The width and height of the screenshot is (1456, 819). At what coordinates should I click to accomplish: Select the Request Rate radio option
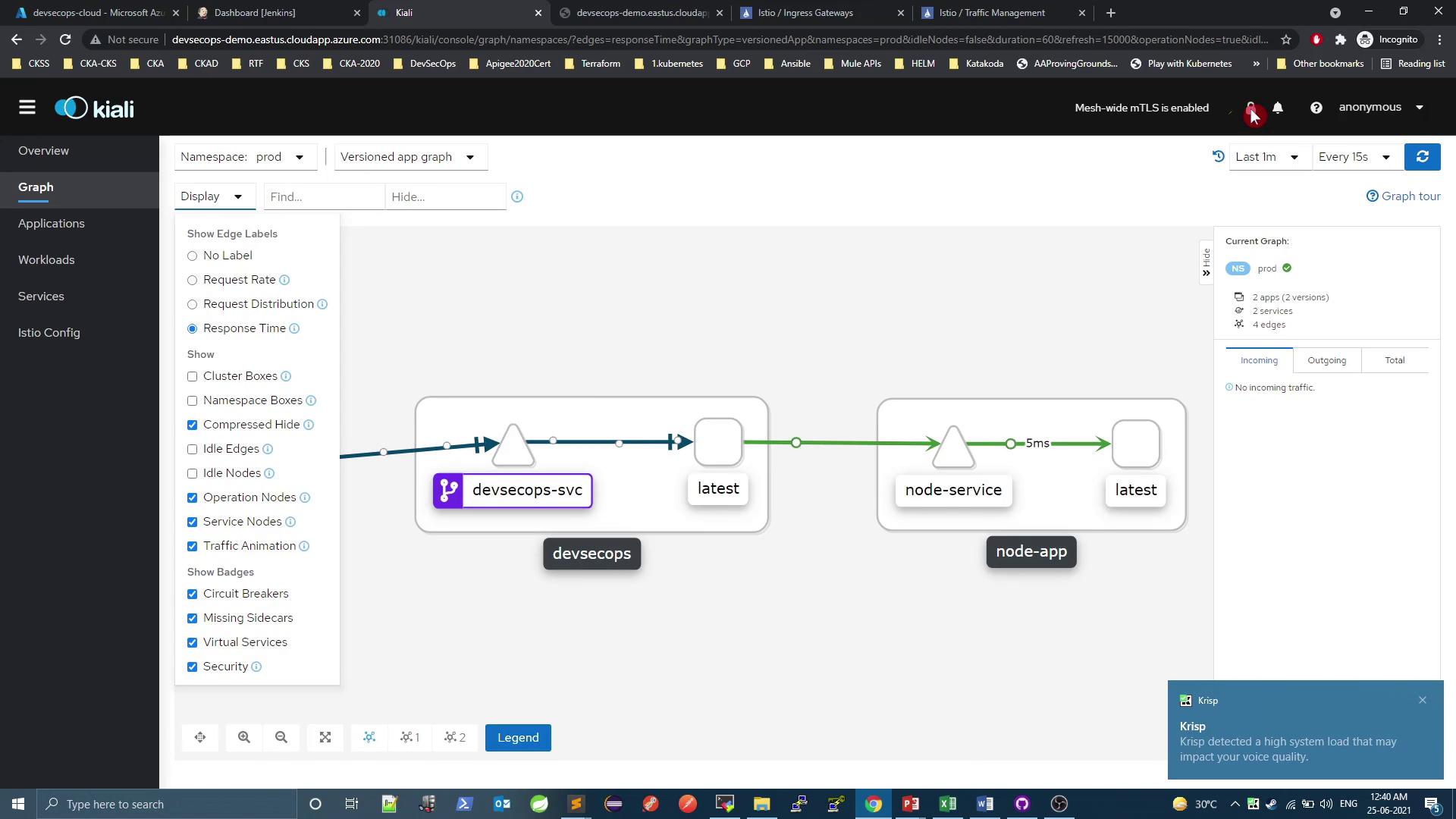click(x=192, y=280)
